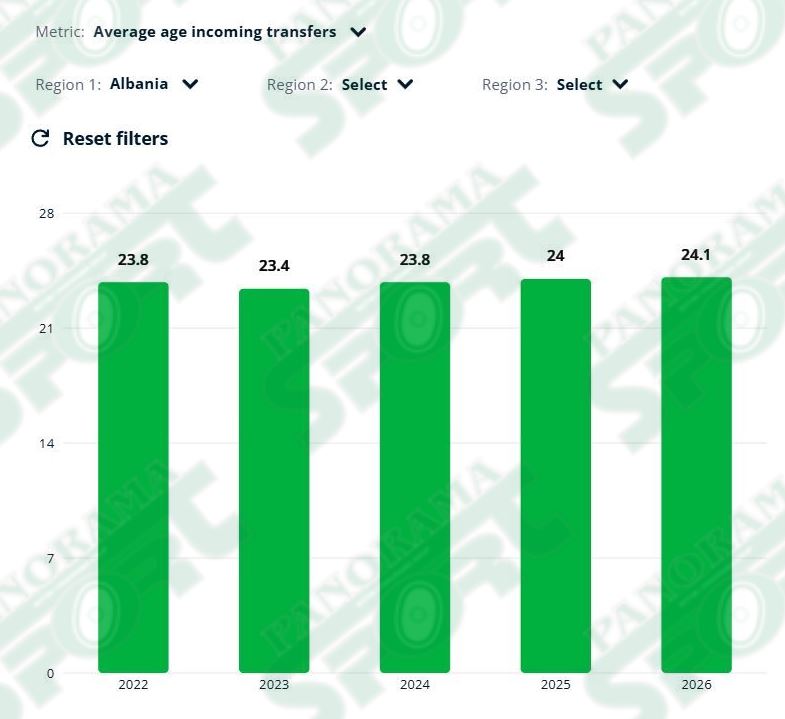Click the 28 y-axis tick label
Viewport: 785px width, 719px height.
click(47, 214)
